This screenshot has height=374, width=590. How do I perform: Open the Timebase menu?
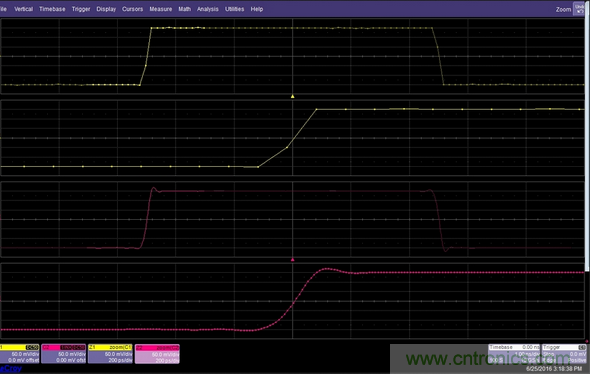coord(52,9)
